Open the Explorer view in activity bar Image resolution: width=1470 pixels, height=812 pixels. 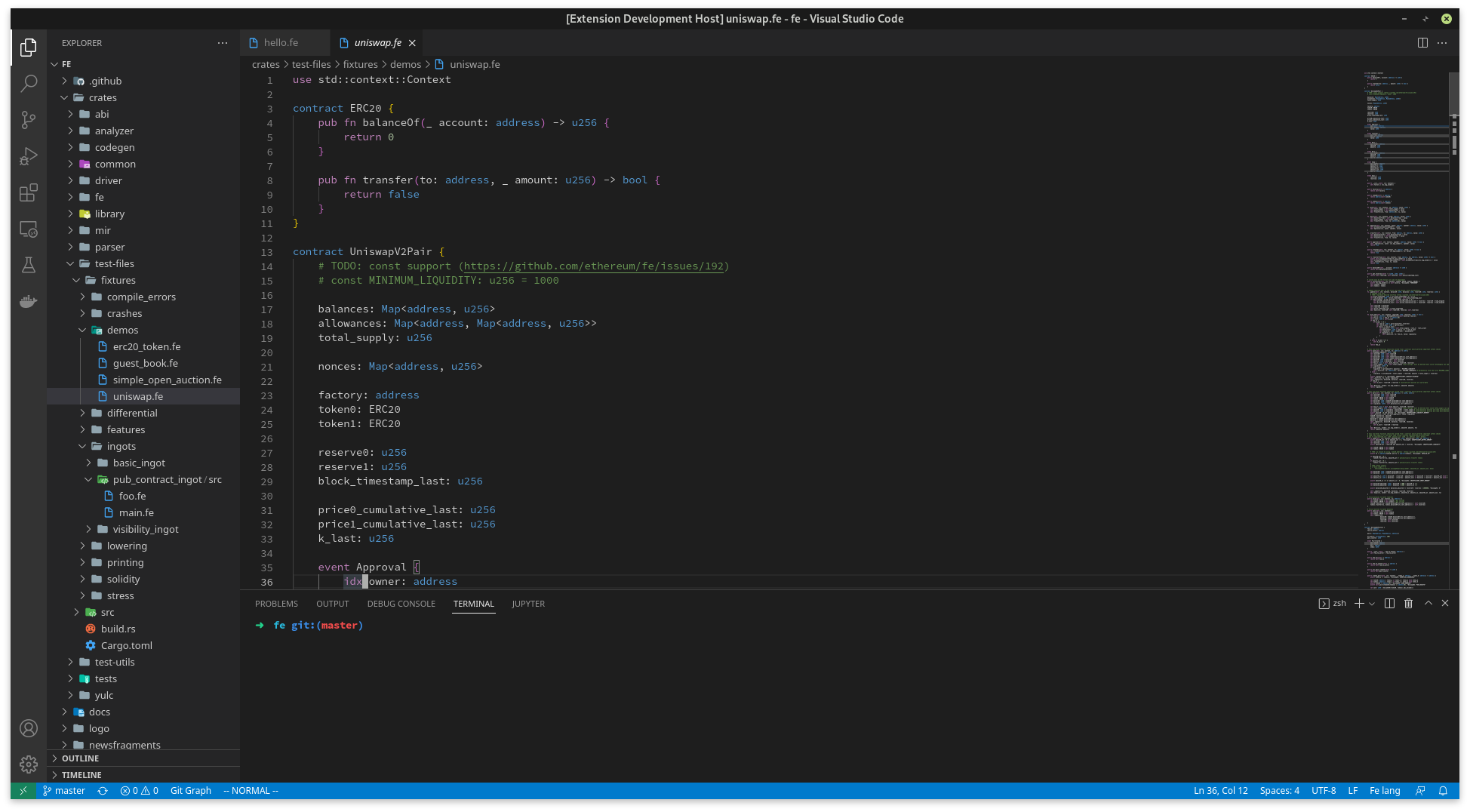29,48
